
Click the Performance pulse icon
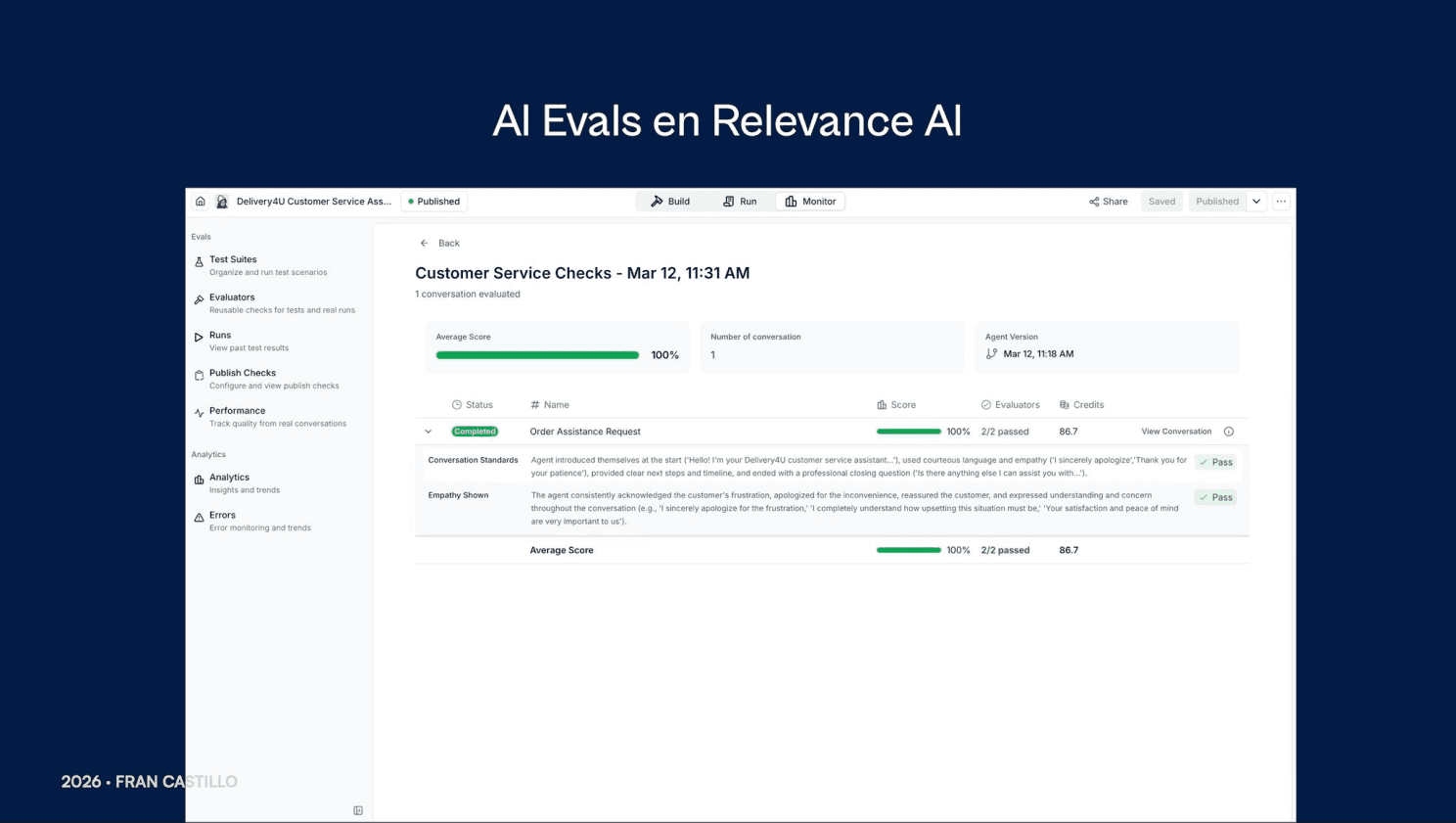(x=199, y=413)
